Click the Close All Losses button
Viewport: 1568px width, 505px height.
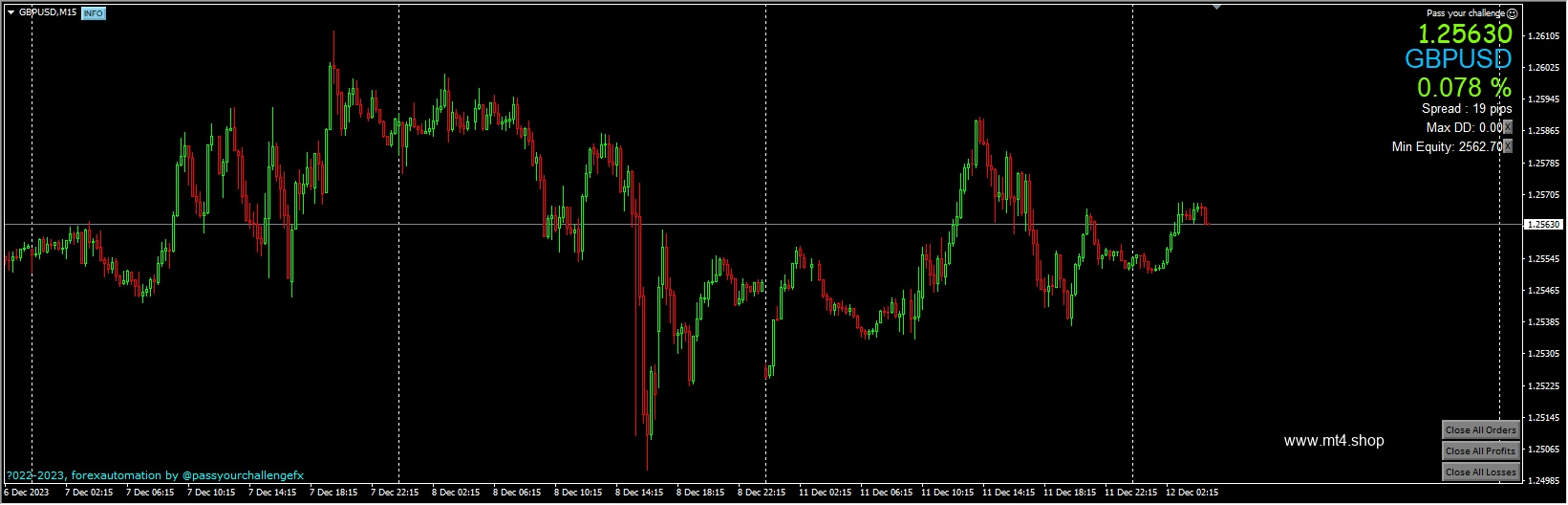coord(1480,472)
